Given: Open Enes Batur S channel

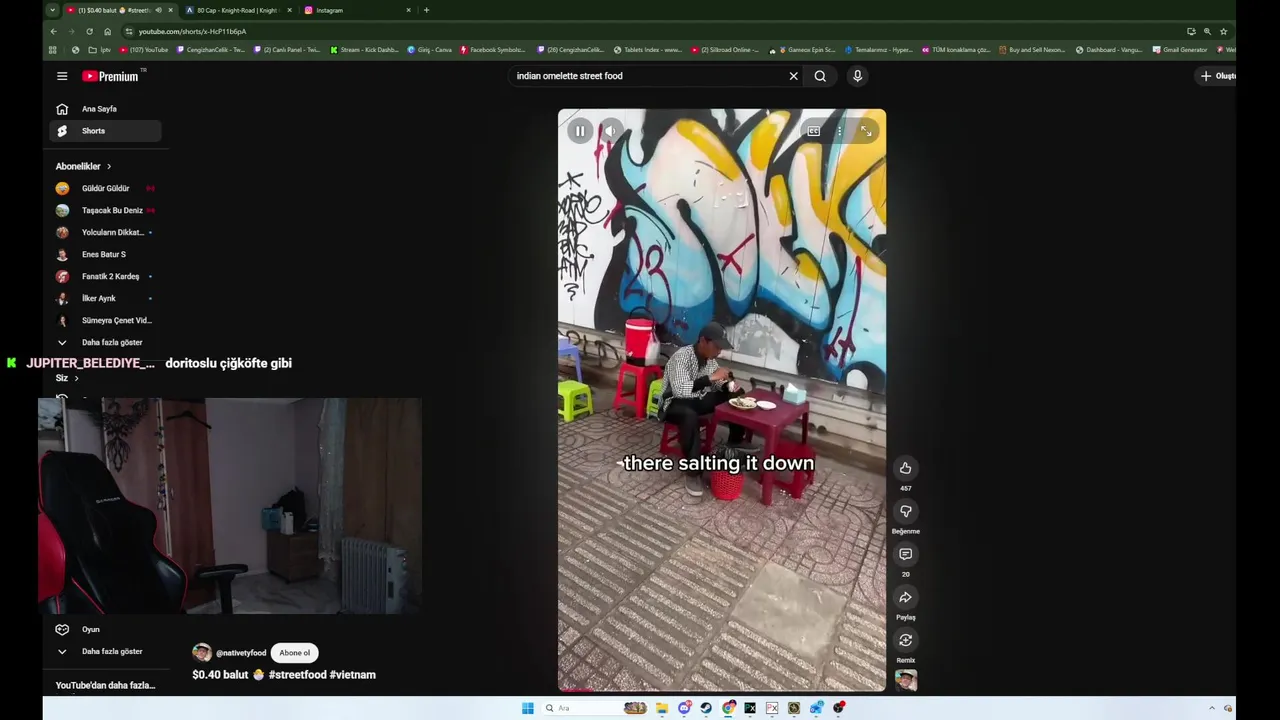Looking at the screenshot, I should click(x=105, y=254).
